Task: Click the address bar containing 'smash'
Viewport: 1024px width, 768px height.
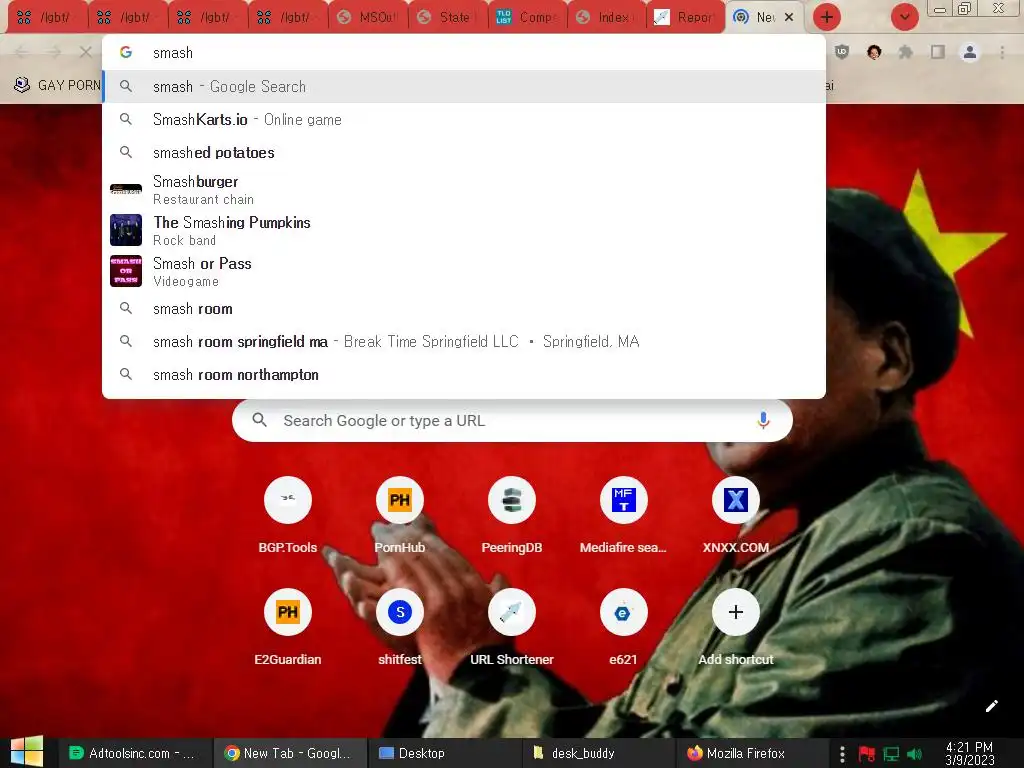Action: click(464, 52)
